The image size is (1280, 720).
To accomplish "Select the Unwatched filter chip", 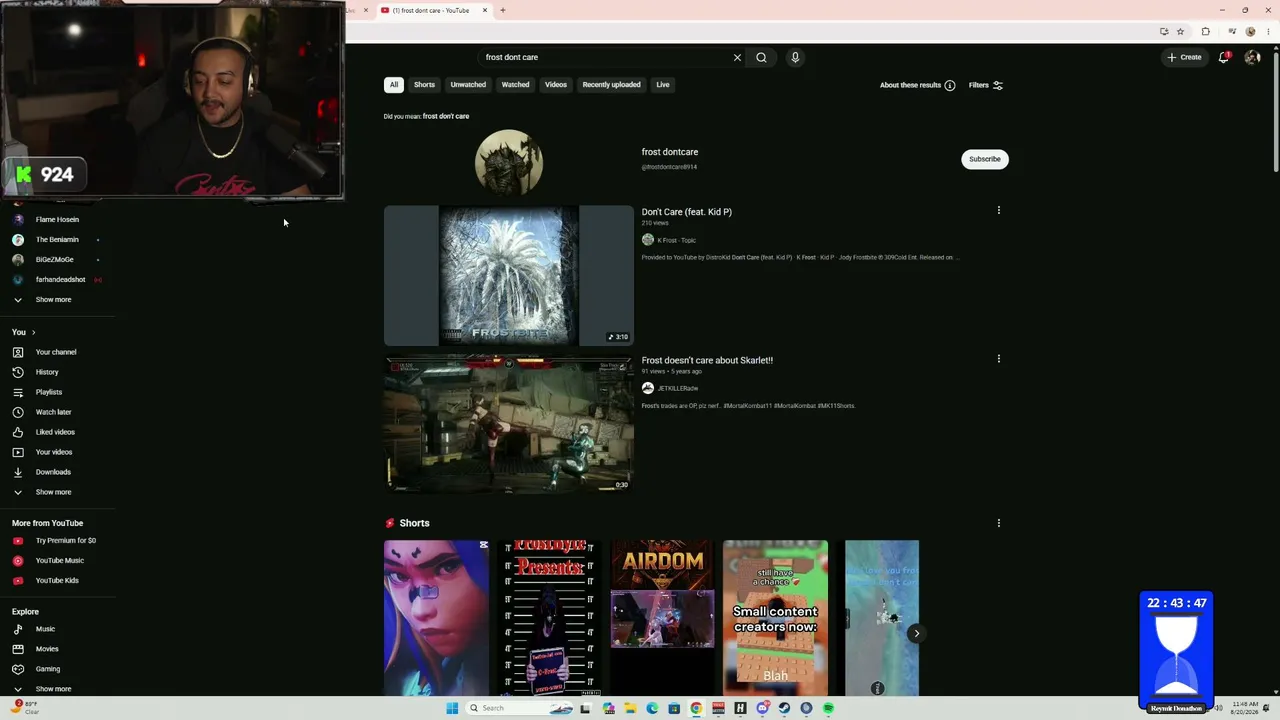I will [x=468, y=85].
